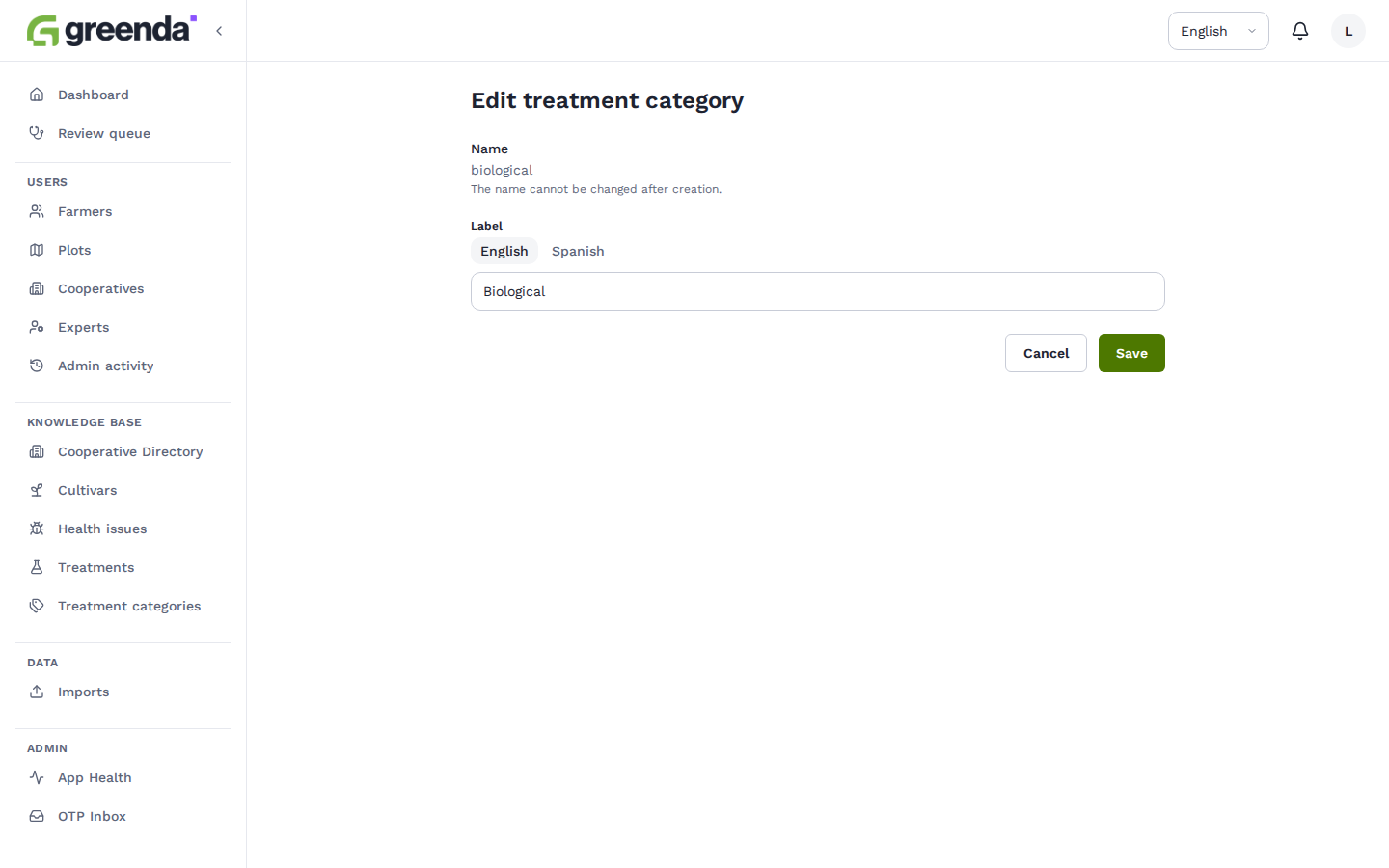
Task: Save the treatment category
Action: [1131, 353]
